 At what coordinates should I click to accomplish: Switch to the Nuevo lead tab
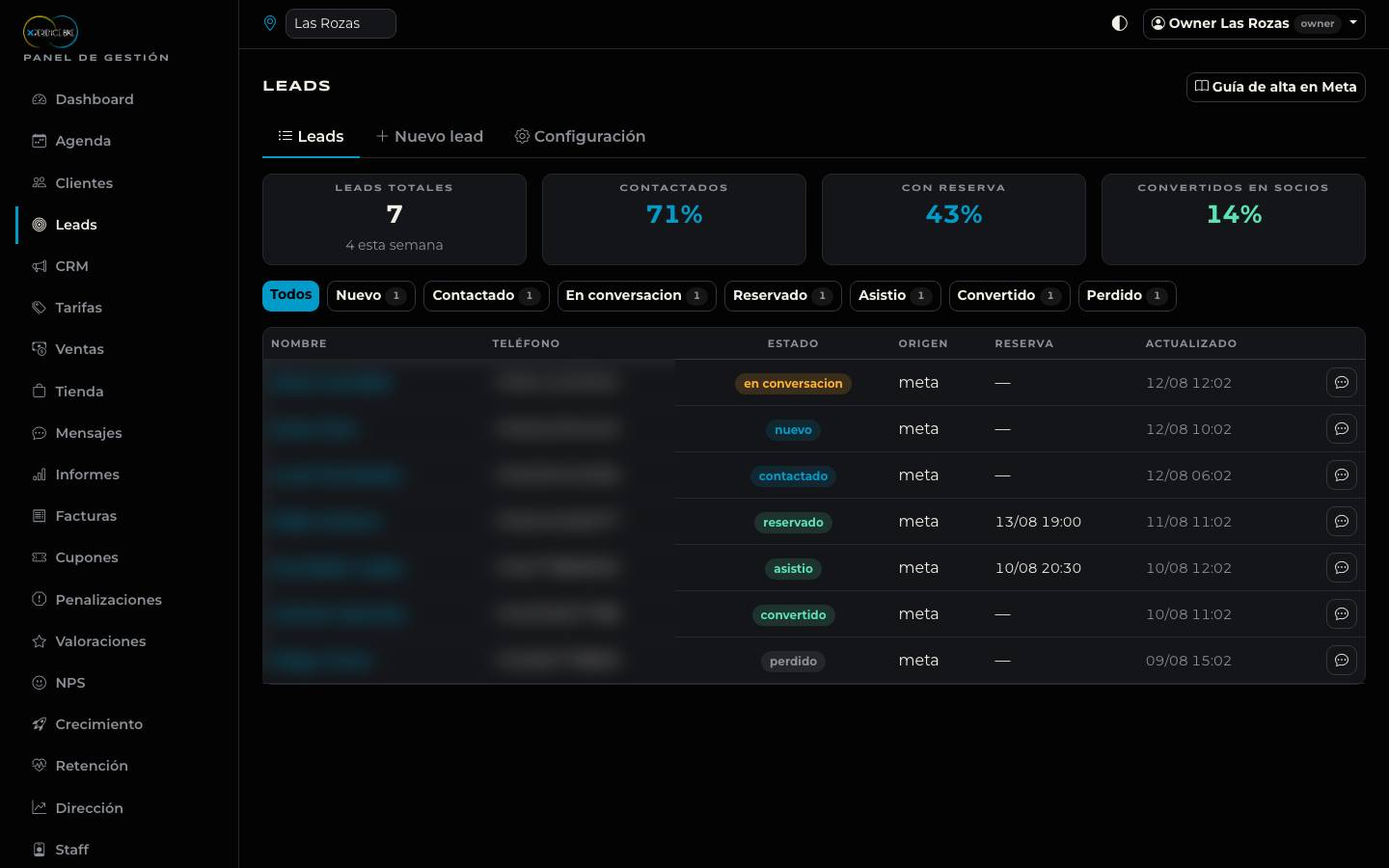tap(429, 137)
